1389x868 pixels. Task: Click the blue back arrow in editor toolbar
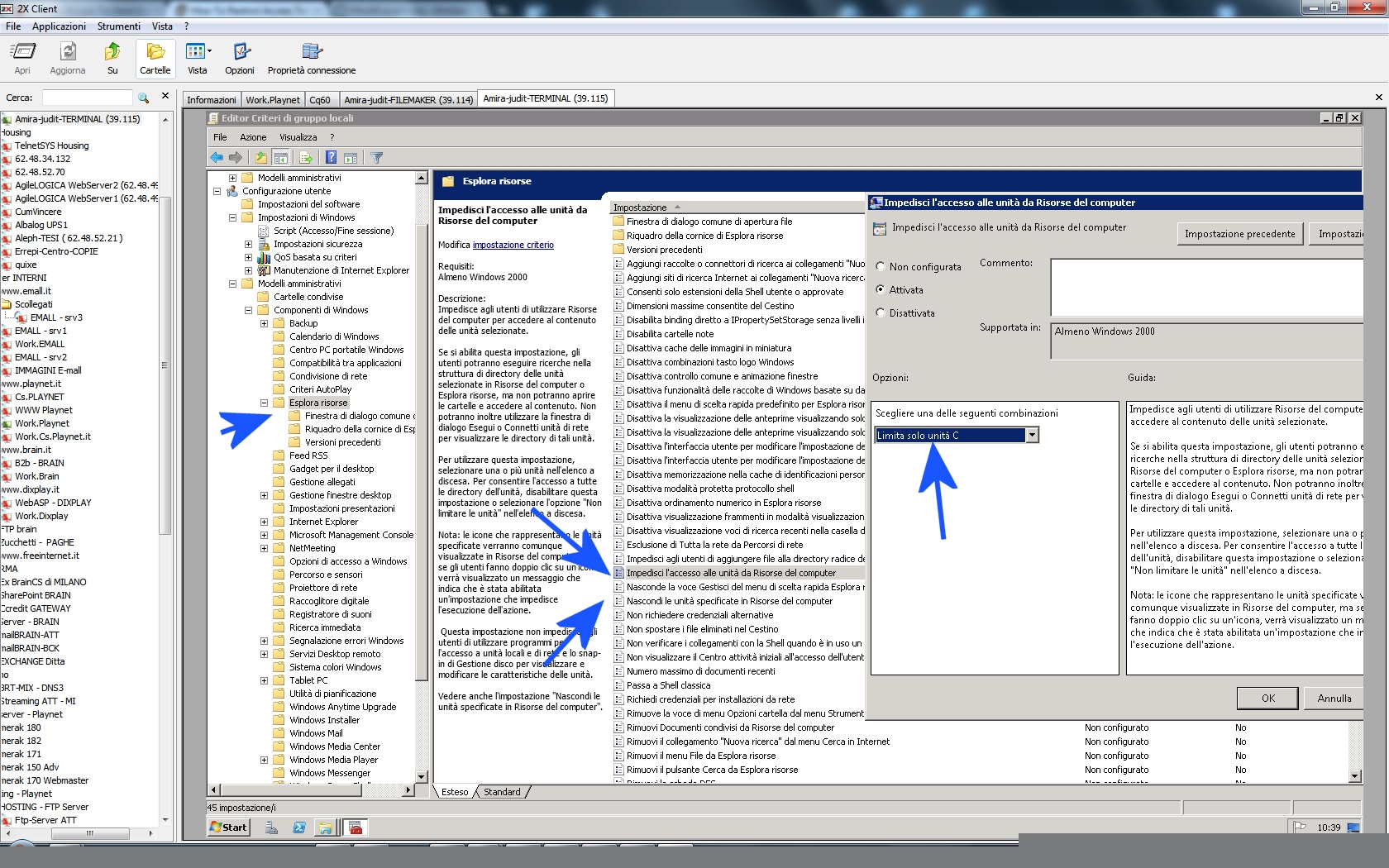coord(217,157)
